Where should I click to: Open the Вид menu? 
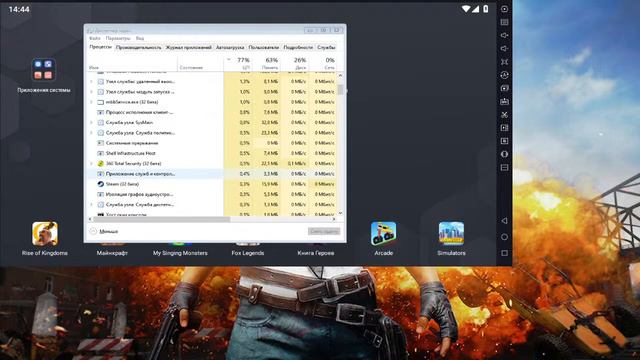click(x=140, y=38)
